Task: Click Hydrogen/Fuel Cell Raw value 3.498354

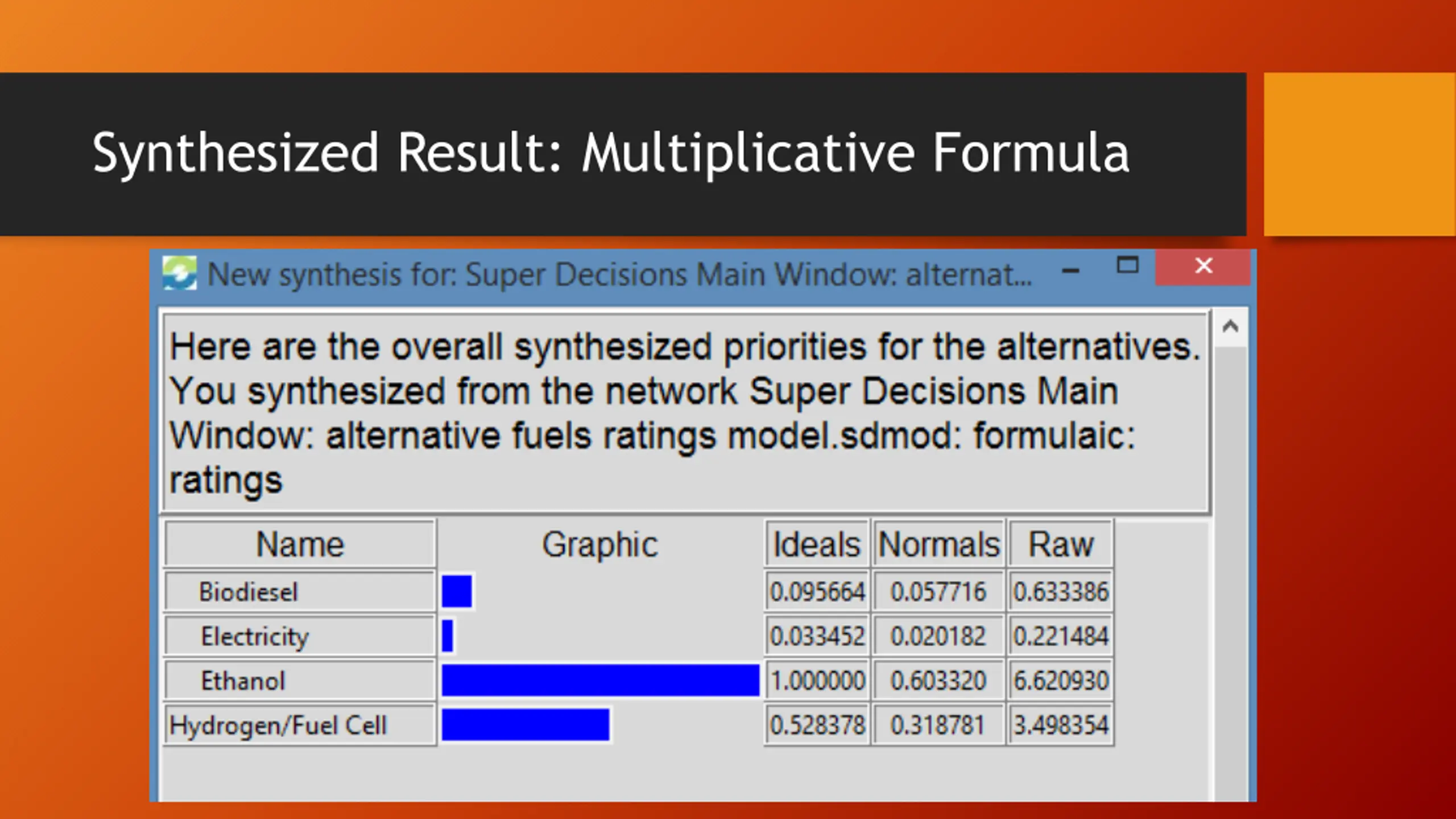Action: pos(1061,725)
